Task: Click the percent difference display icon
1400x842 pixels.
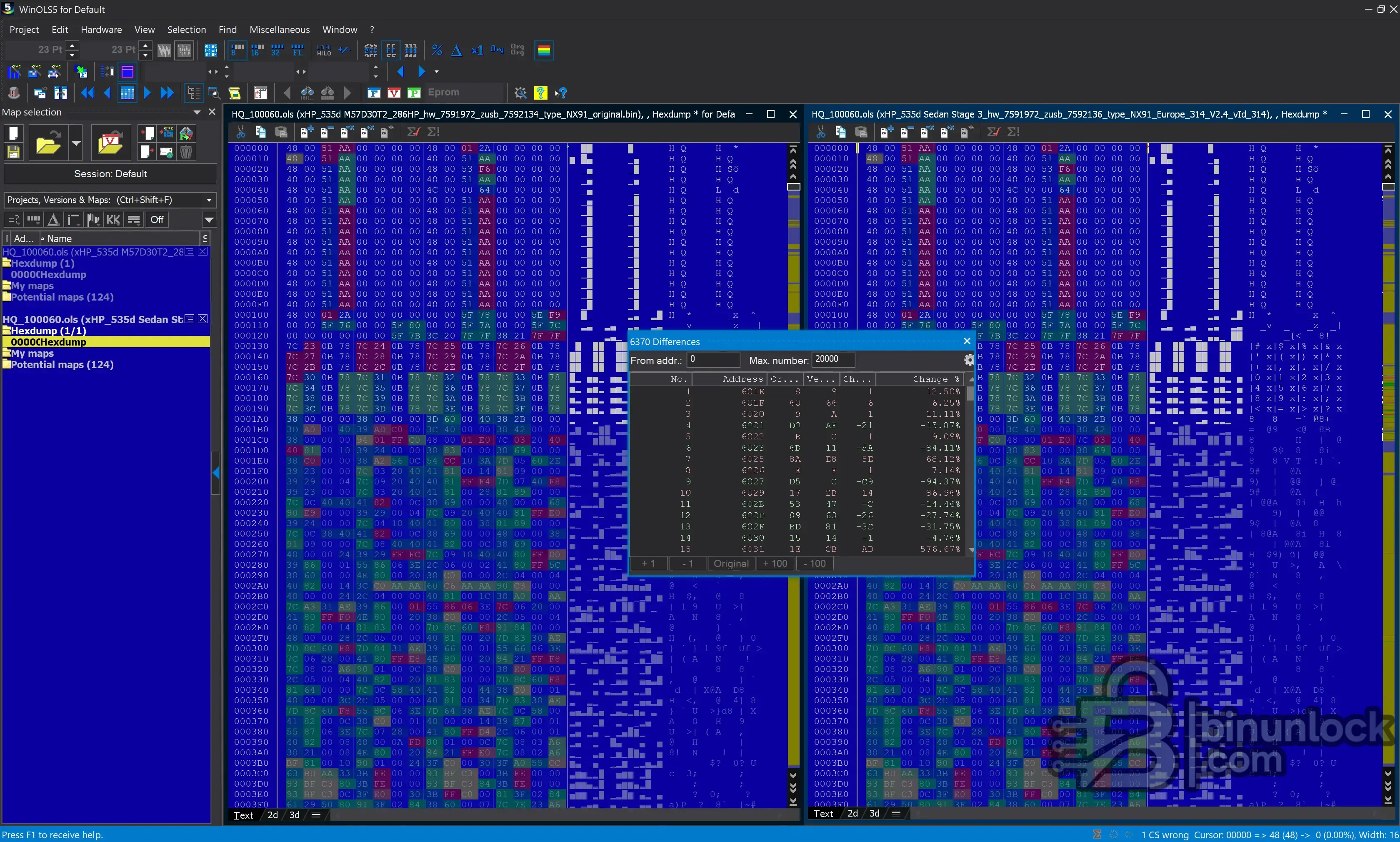Action: (x=437, y=50)
